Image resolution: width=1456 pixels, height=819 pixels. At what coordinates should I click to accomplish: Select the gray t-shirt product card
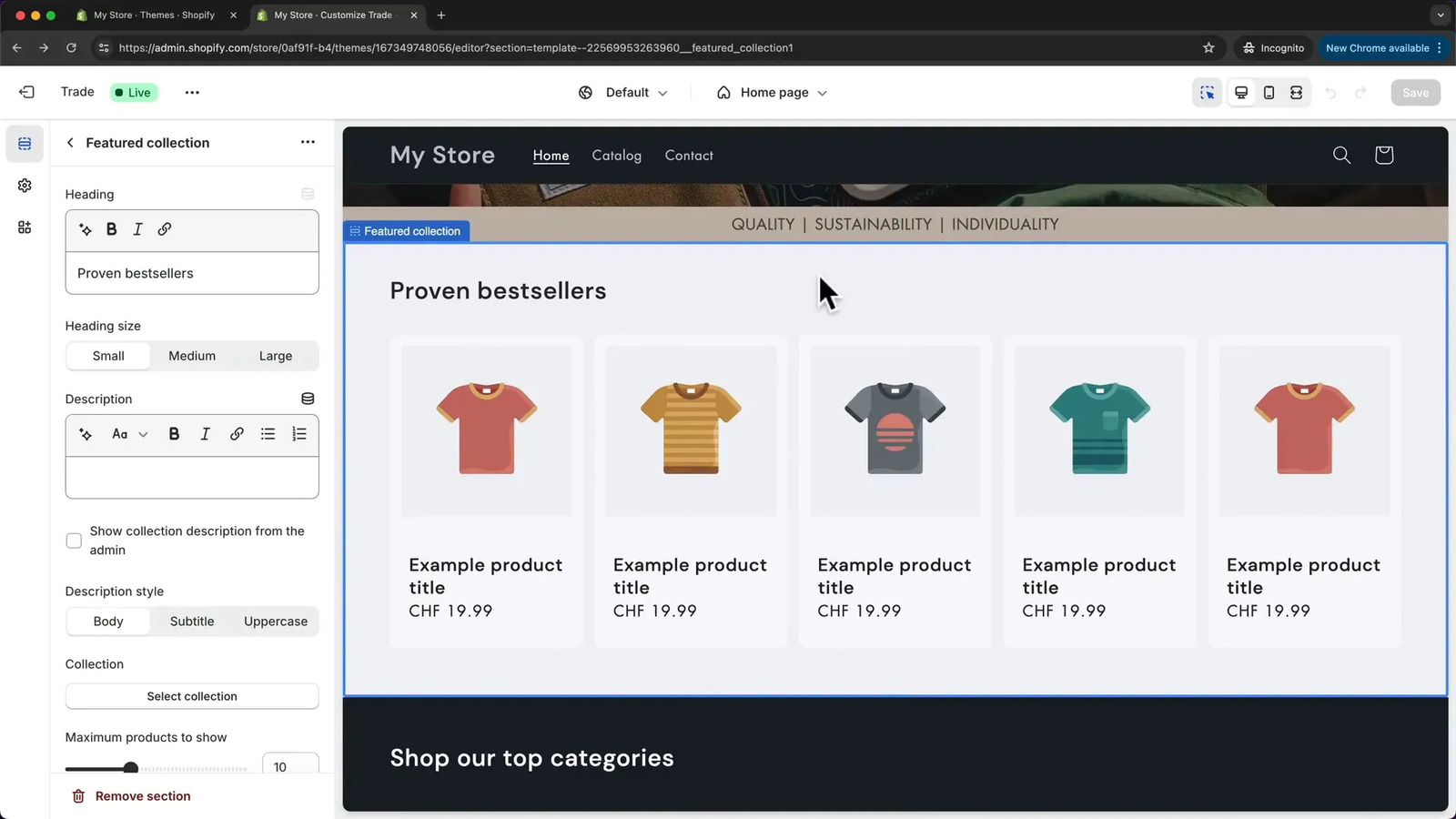(895, 491)
